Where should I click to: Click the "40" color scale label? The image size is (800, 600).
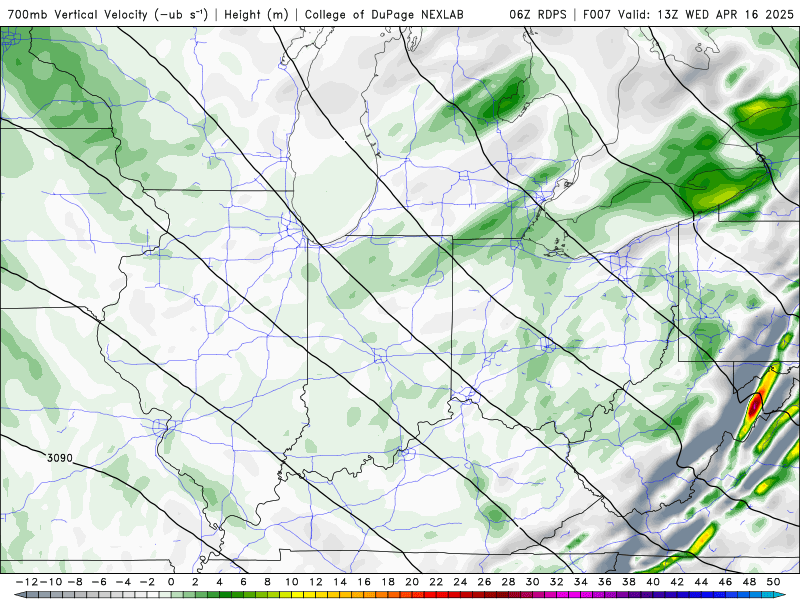coord(653,582)
